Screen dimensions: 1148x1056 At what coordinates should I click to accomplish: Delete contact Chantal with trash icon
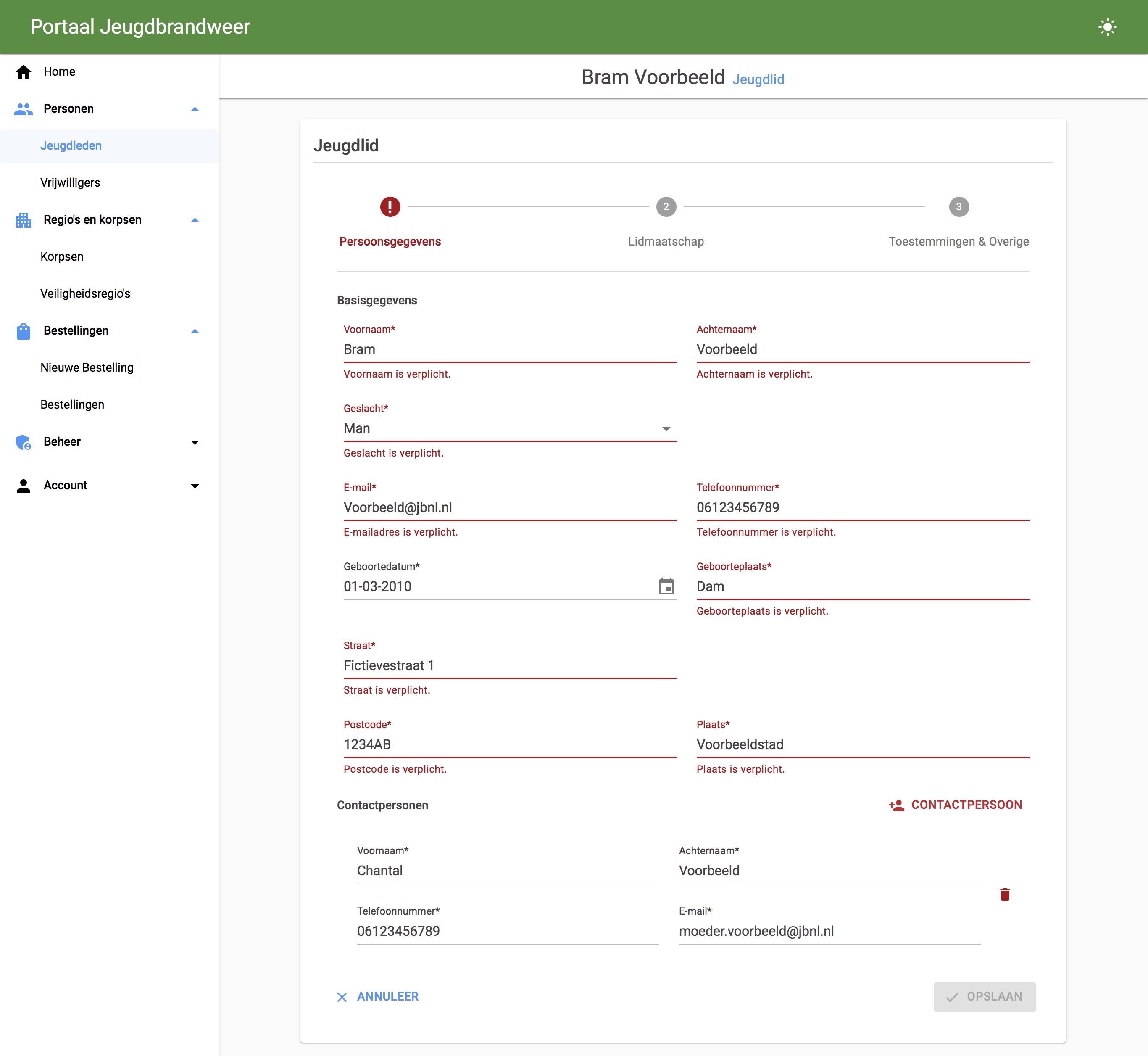(1005, 894)
